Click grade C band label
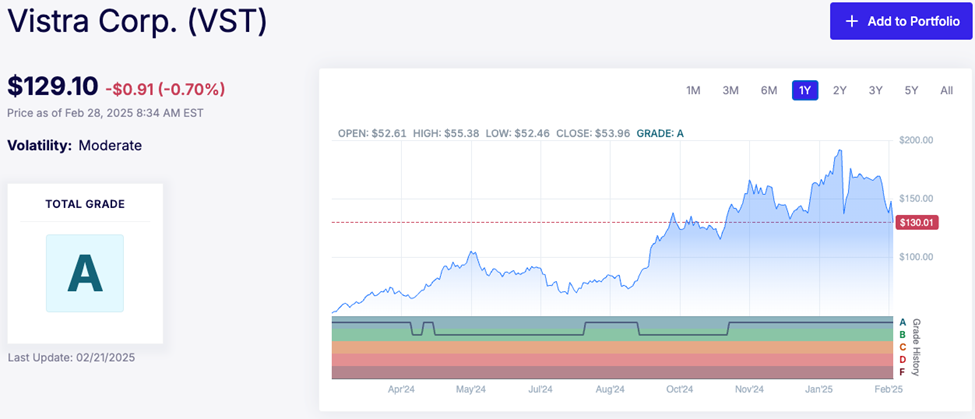 point(903,347)
